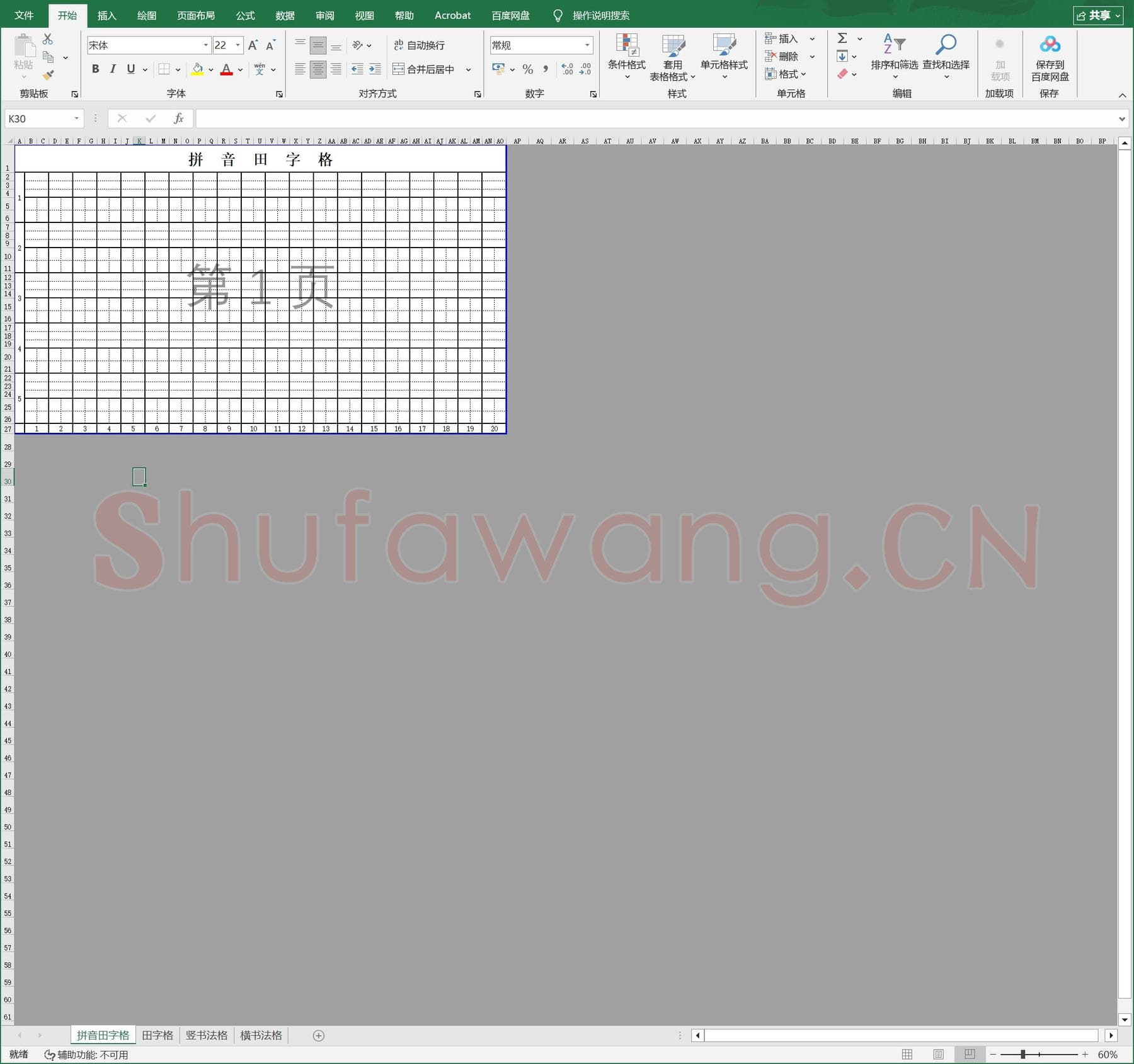Viewport: 1134px width, 1064px height.
Task: Switch to the 公式 ribbon tab
Action: [245, 15]
